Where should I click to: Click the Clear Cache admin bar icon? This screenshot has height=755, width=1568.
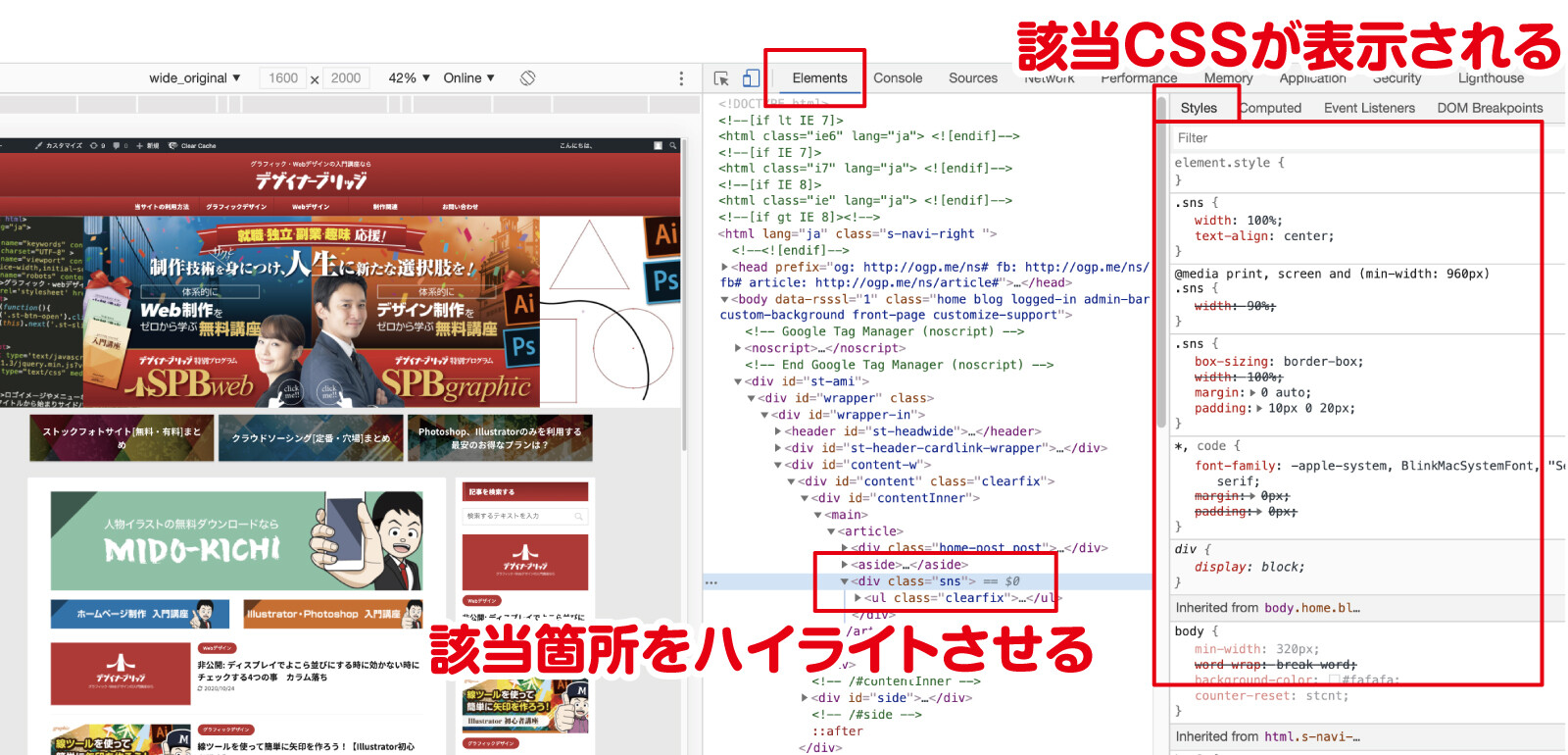pos(172,145)
